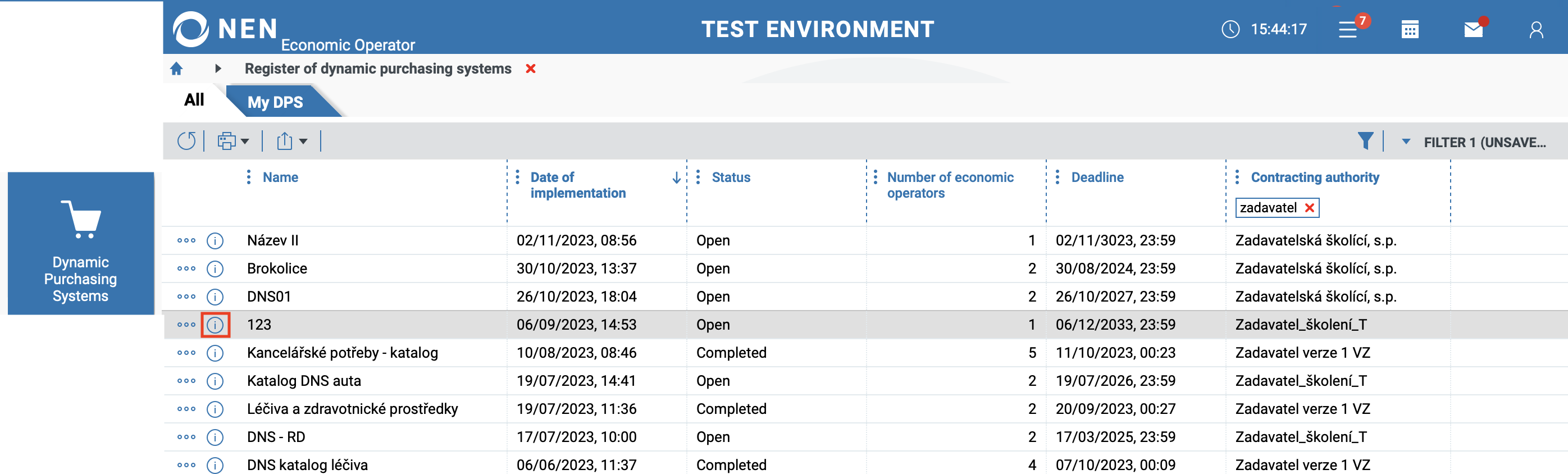This screenshot has height=474, width=1568.
Task: Click the home breadcrumb icon
Action: [x=176, y=69]
